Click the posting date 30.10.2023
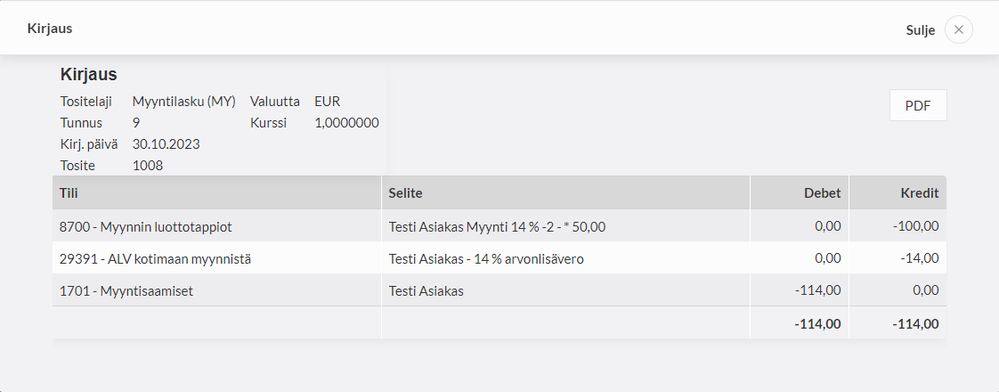Viewport: 999px width, 392px height. pos(166,145)
